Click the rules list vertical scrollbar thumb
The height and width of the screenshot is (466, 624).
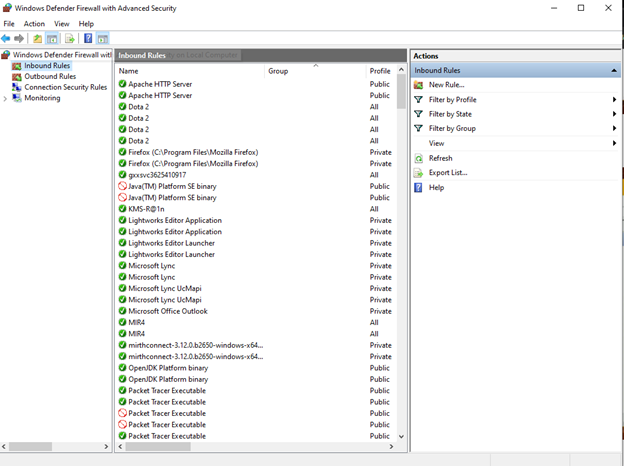coord(401,92)
